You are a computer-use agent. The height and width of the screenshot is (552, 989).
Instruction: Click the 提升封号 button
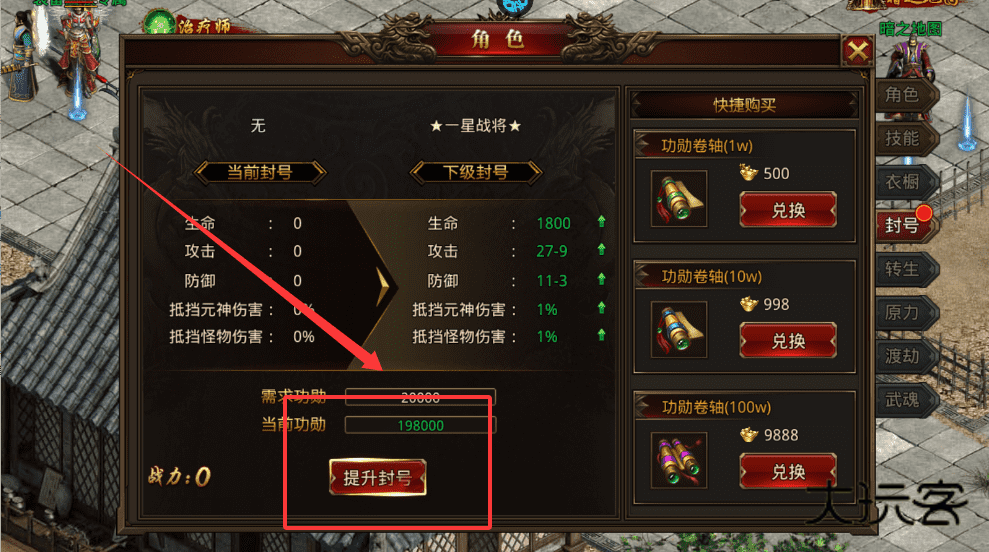(x=378, y=478)
